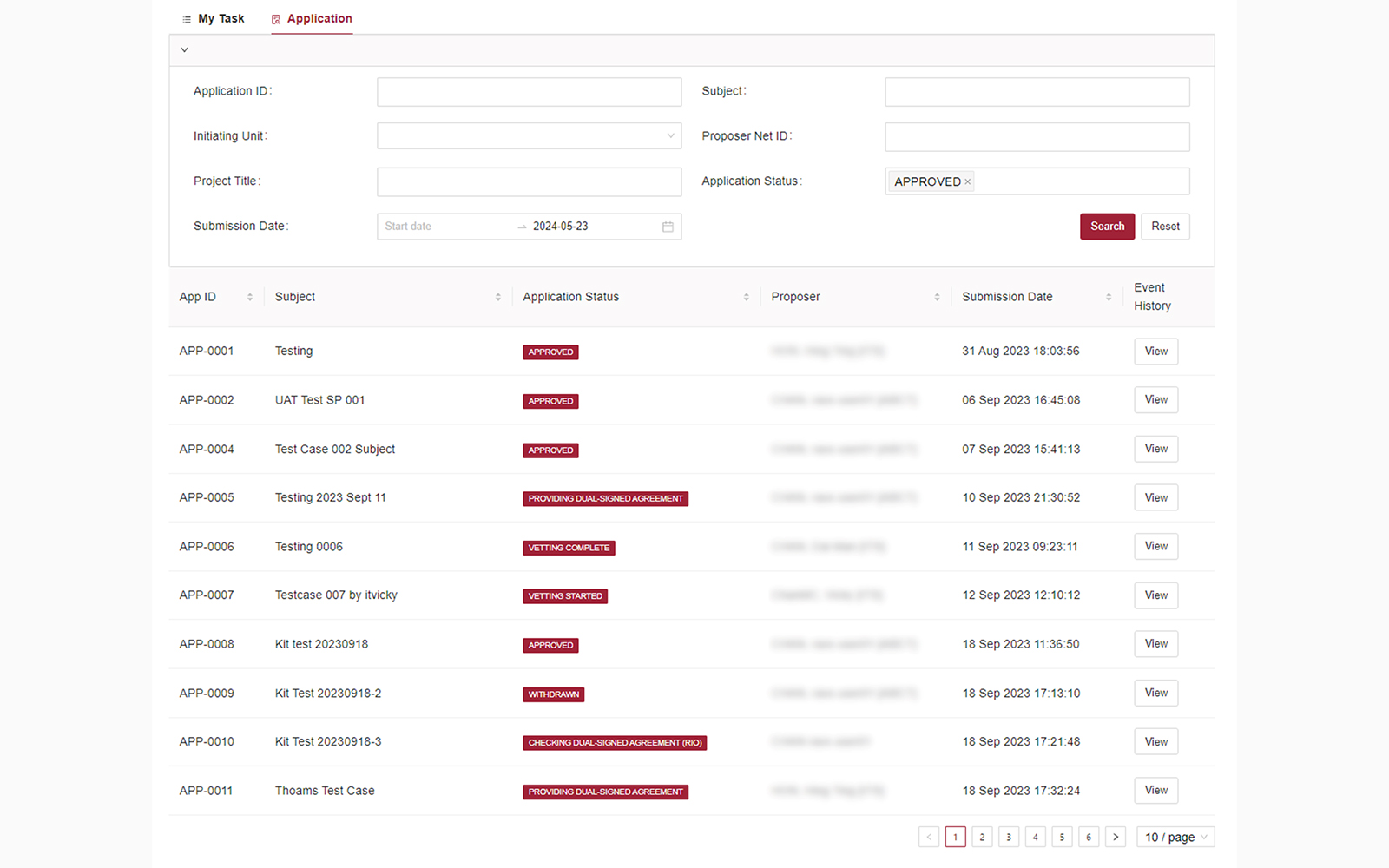Screen dimensions: 1389x868
Task: Sort table by Proposer column
Action: coord(937,297)
